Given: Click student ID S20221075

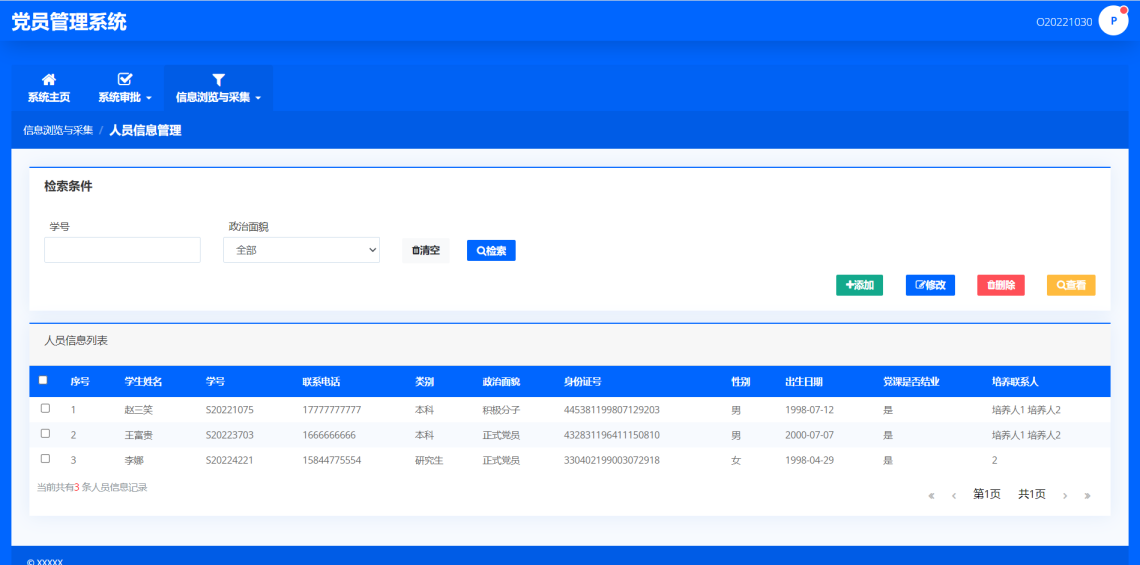Looking at the screenshot, I should [230, 410].
